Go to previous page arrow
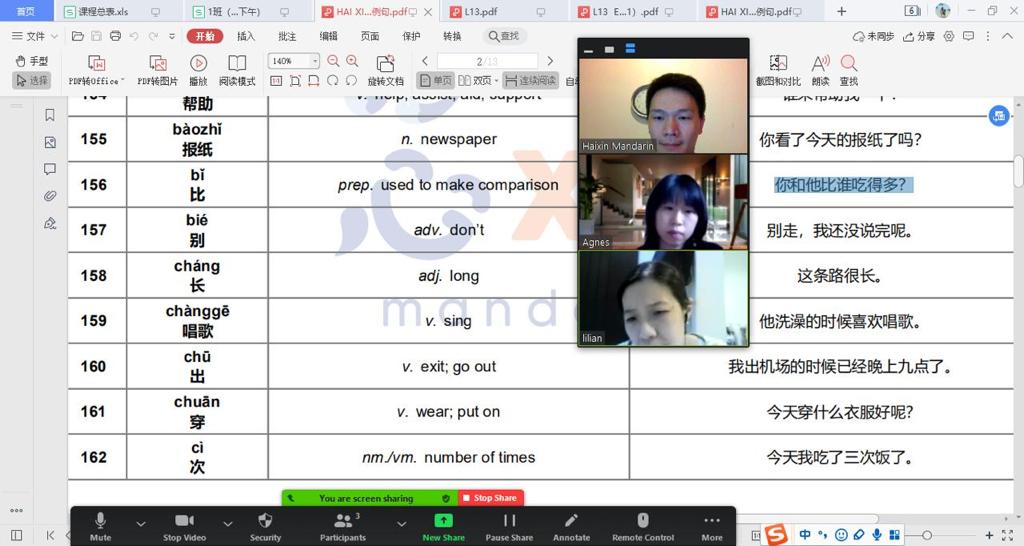Screen dimensions: 1024x546 (424, 61)
